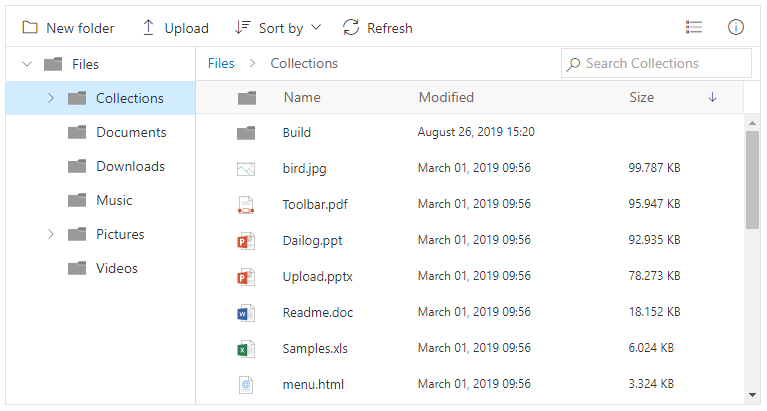This screenshot has height=411, width=767.
Task: Click the New folder icon
Action: (x=30, y=28)
